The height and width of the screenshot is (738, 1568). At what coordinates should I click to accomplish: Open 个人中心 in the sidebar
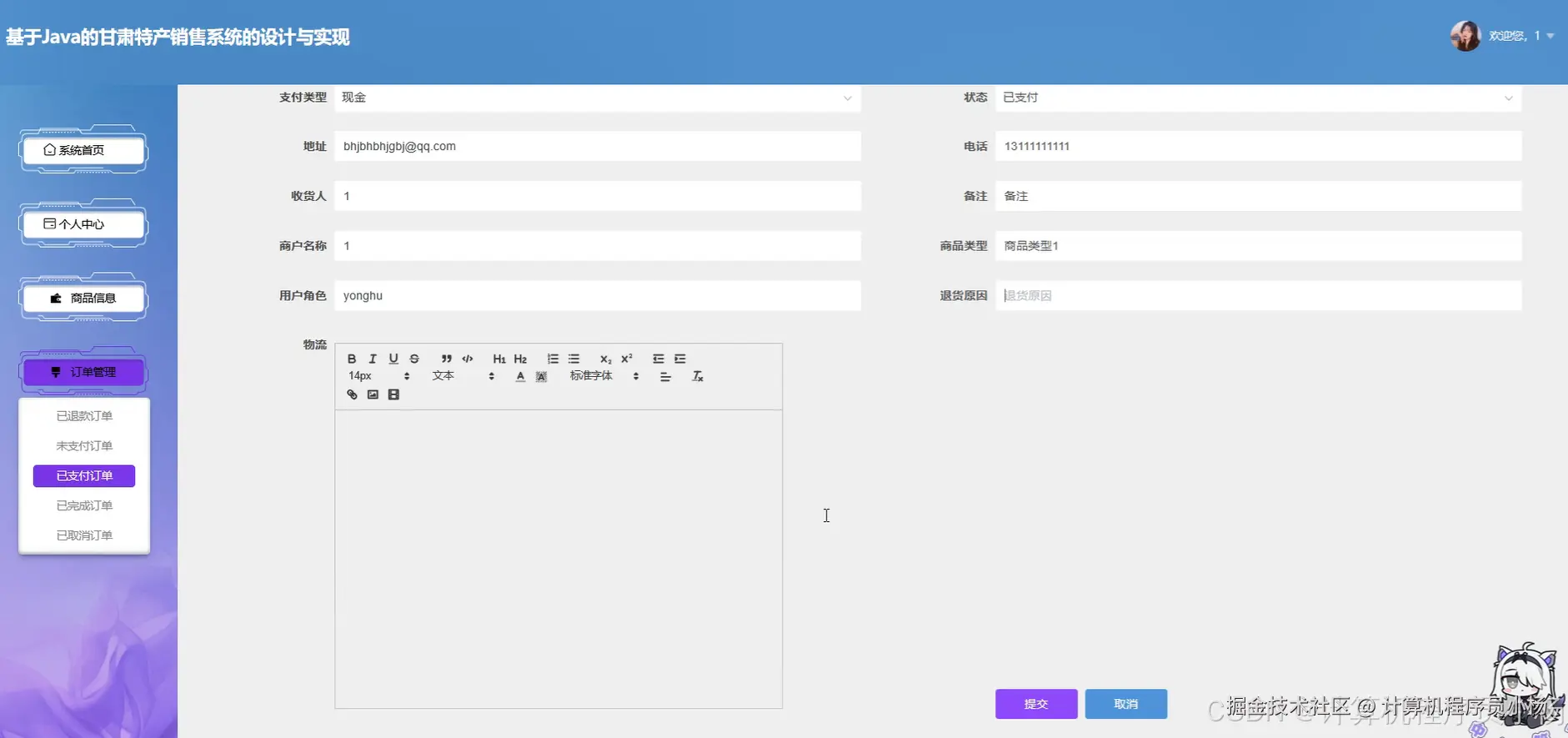pyautogui.click(x=83, y=224)
